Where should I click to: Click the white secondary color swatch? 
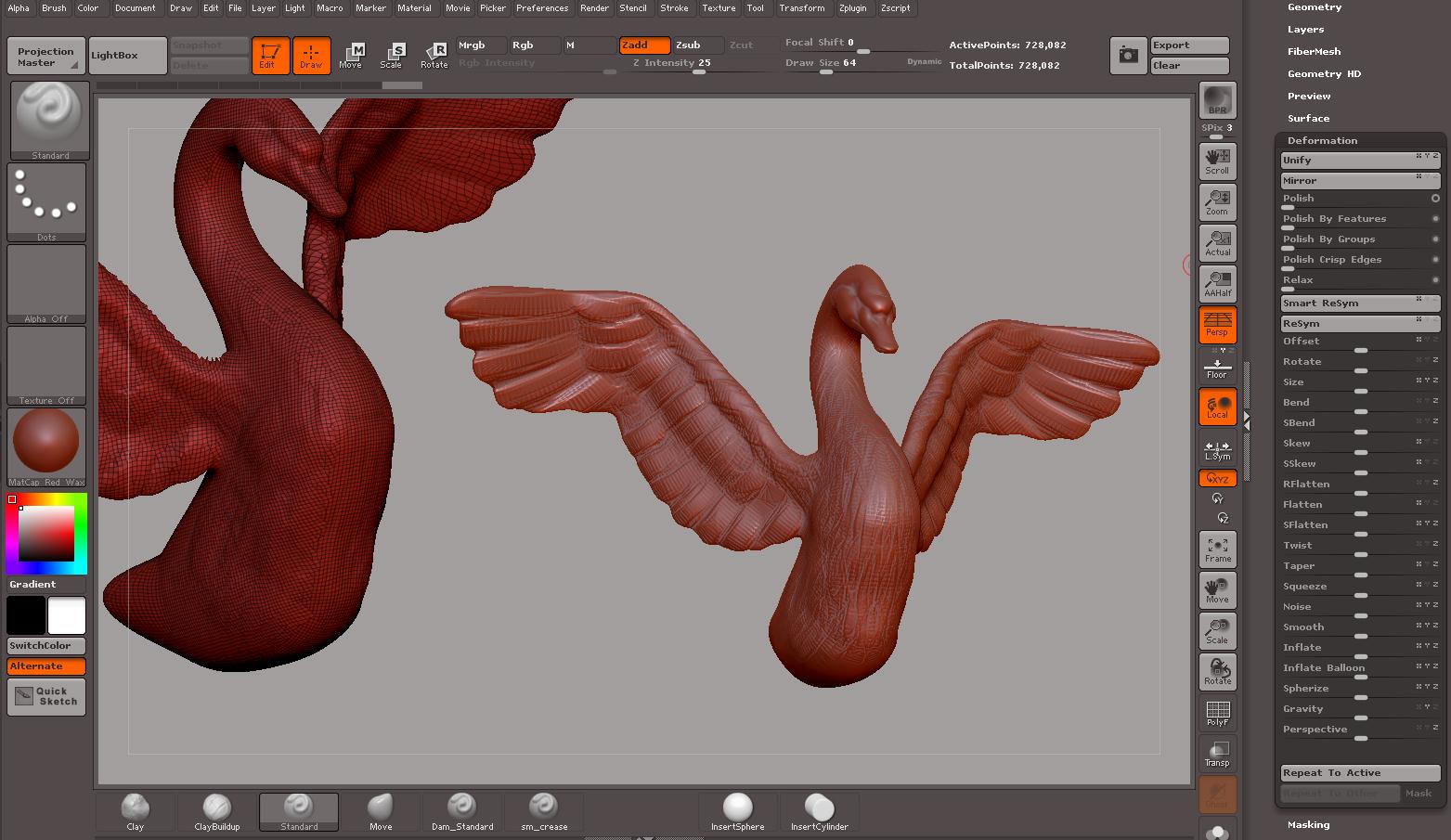click(x=67, y=615)
